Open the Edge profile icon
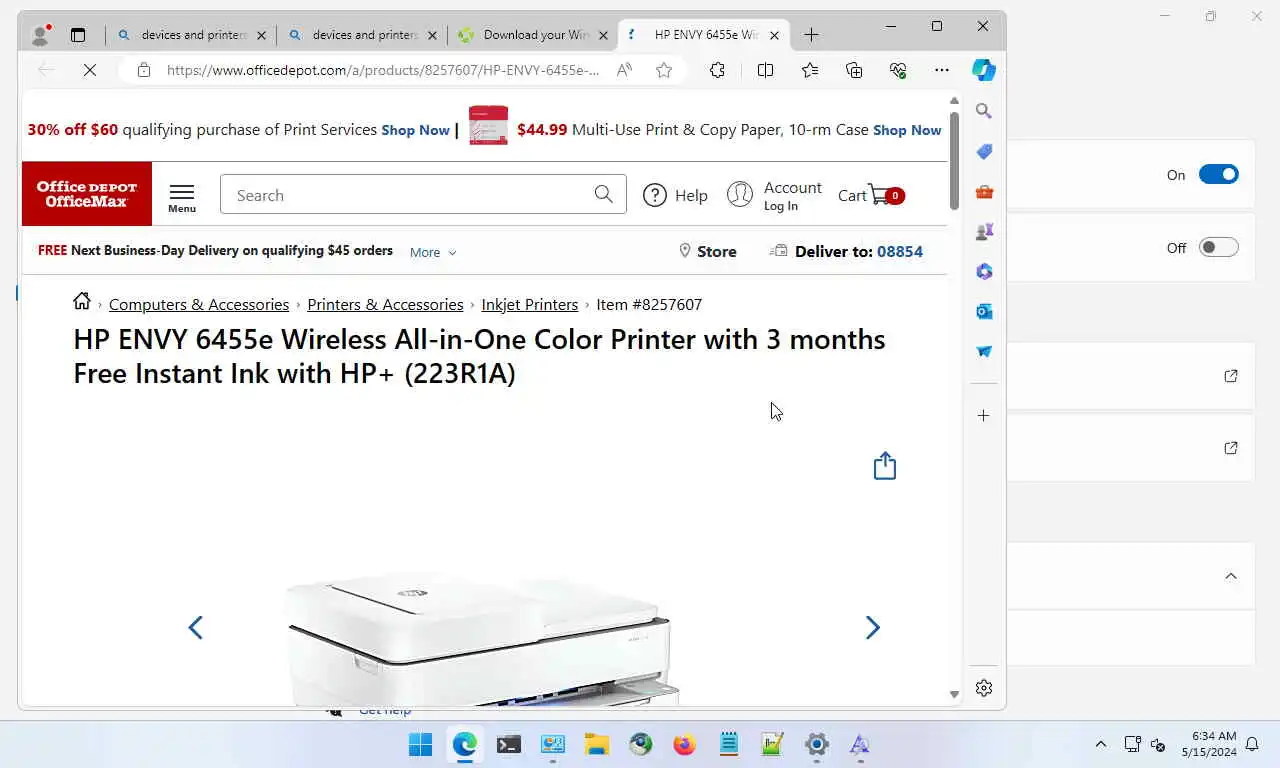The image size is (1280, 768). click(x=41, y=35)
